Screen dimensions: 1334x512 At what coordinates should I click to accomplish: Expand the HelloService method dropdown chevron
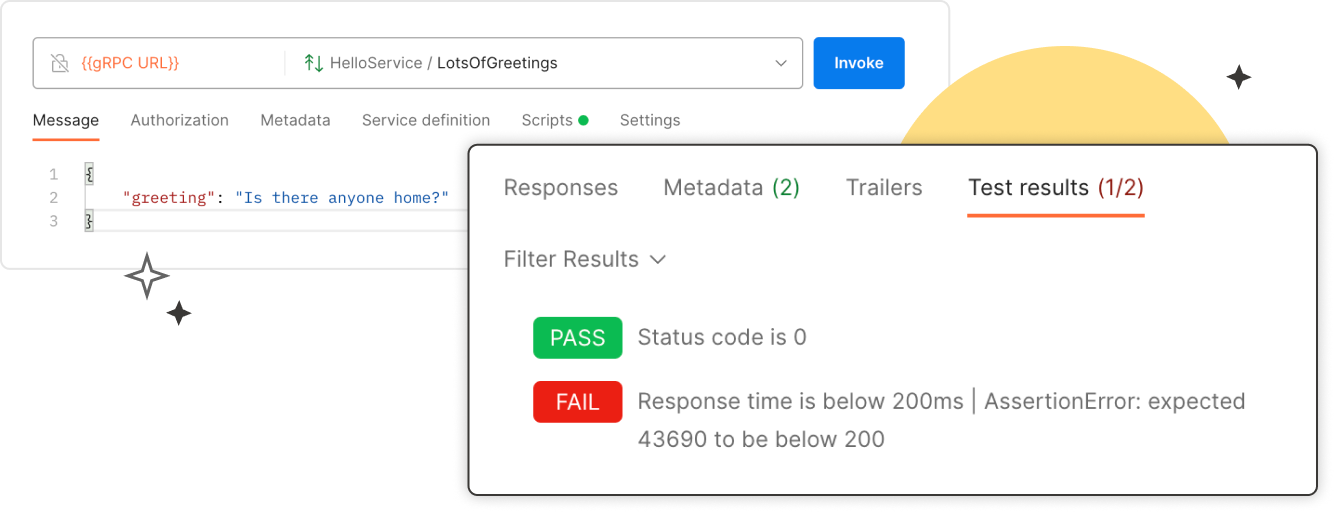[x=781, y=63]
